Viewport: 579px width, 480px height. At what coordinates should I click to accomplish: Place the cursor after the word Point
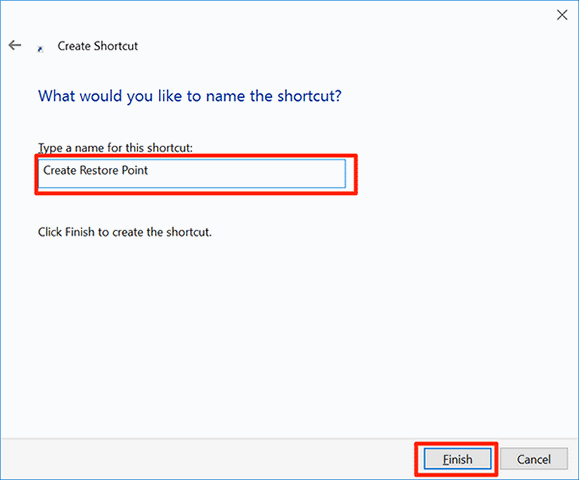click(149, 170)
